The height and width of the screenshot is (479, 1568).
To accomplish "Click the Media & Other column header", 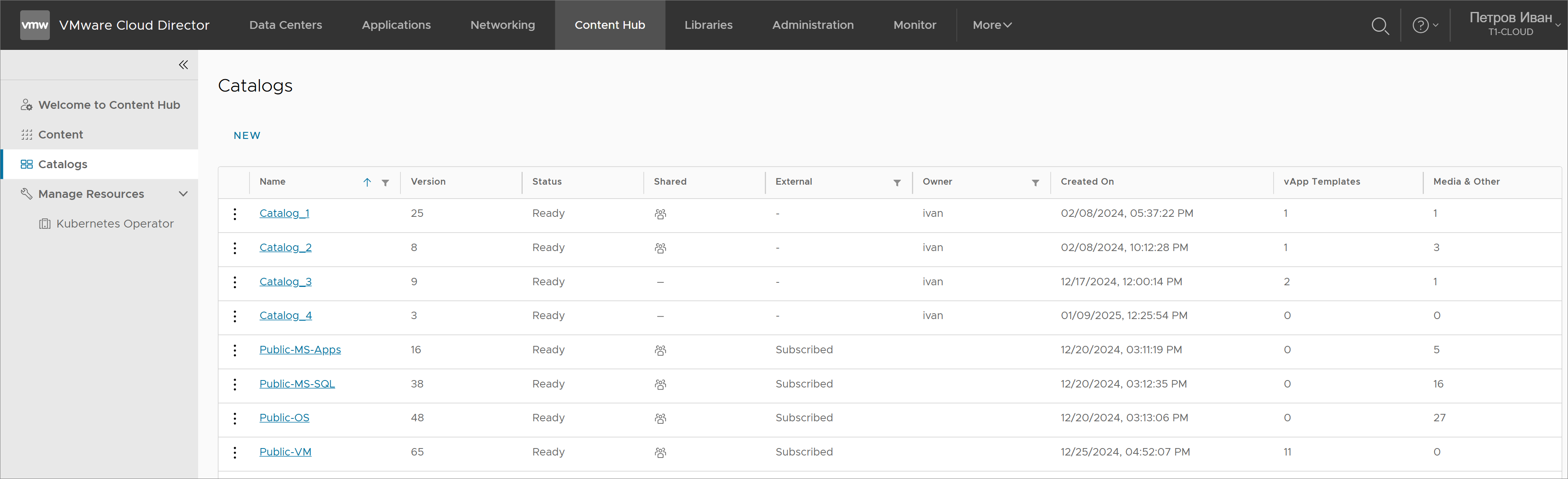I will click(x=1466, y=182).
